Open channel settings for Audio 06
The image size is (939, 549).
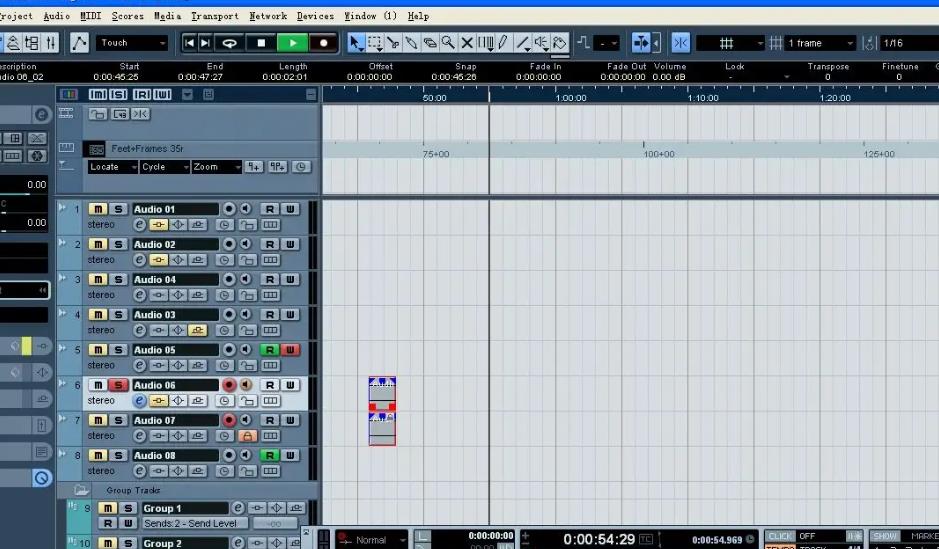(x=139, y=401)
